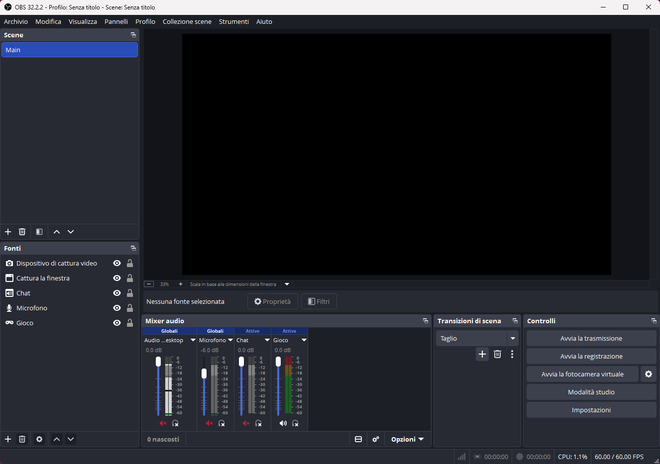Image resolution: width=660 pixels, height=464 pixels.
Task: Open the Archivio menu
Action: point(16,21)
